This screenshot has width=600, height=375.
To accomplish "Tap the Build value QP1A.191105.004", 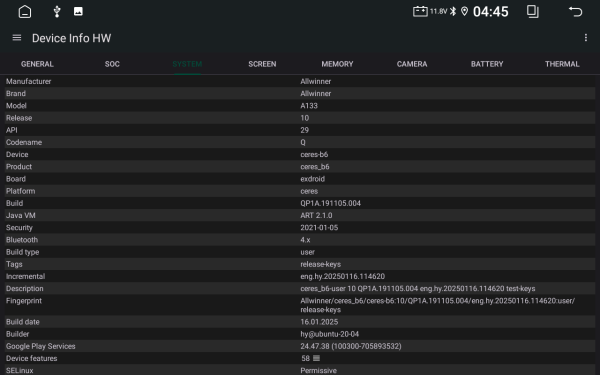I will (x=330, y=203).
